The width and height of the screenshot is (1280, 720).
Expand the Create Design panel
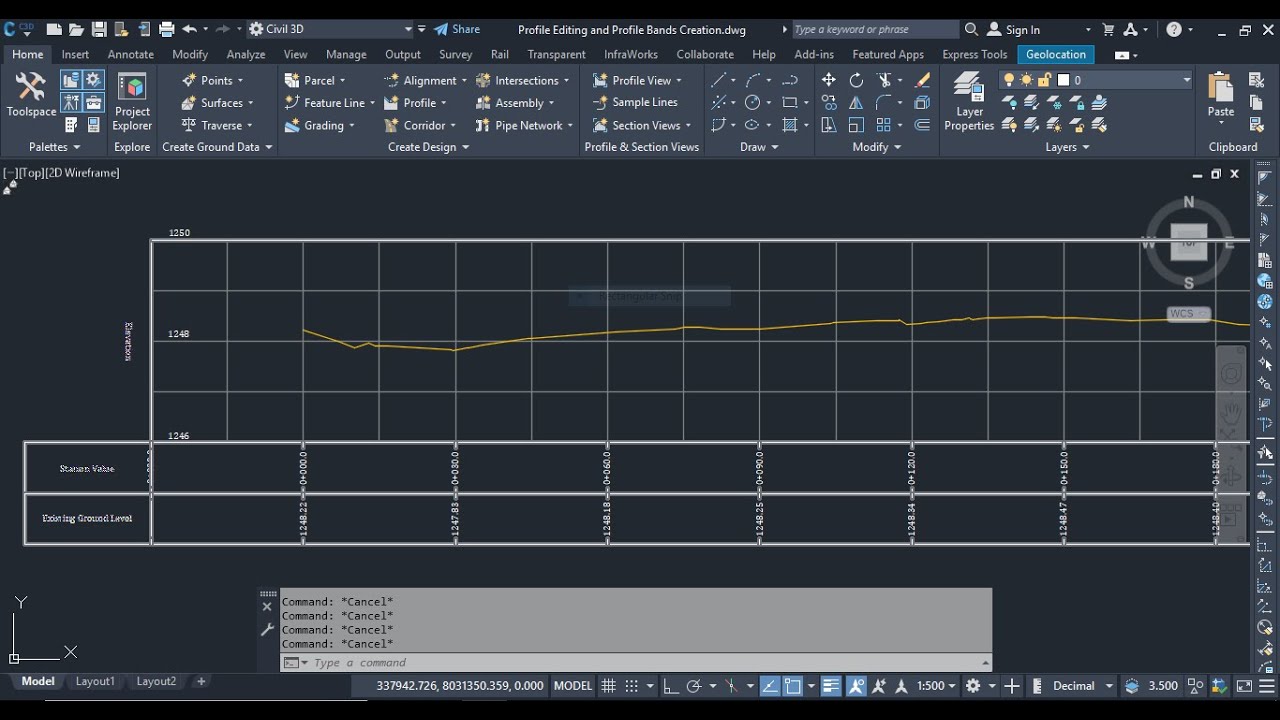pos(428,147)
